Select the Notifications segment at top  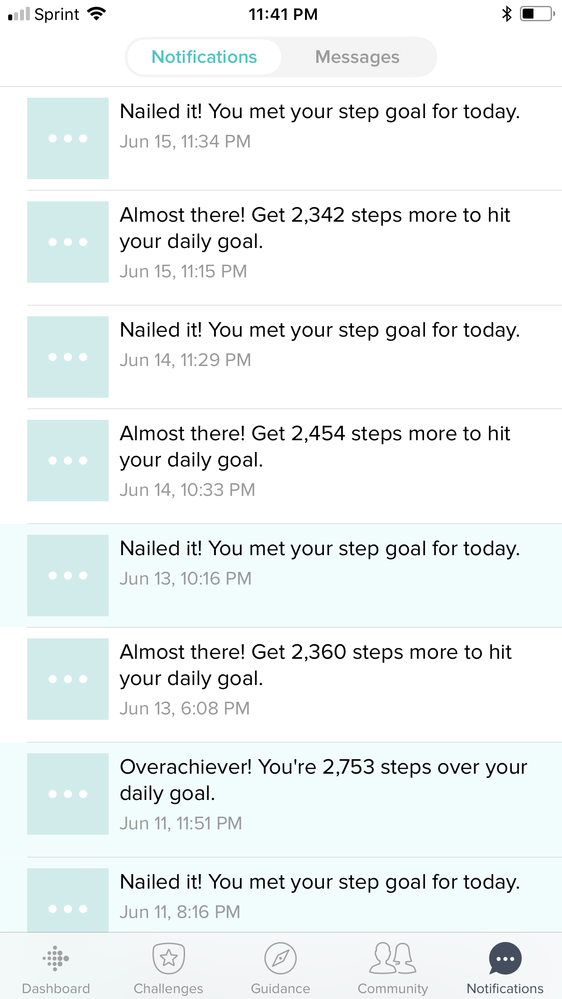[204, 57]
